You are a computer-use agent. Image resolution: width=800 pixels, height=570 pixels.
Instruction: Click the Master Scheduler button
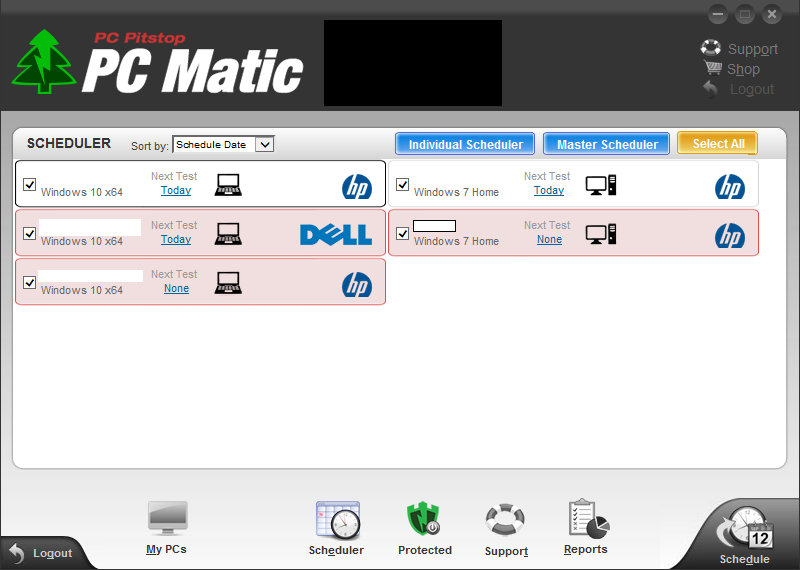pyautogui.click(x=607, y=144)
